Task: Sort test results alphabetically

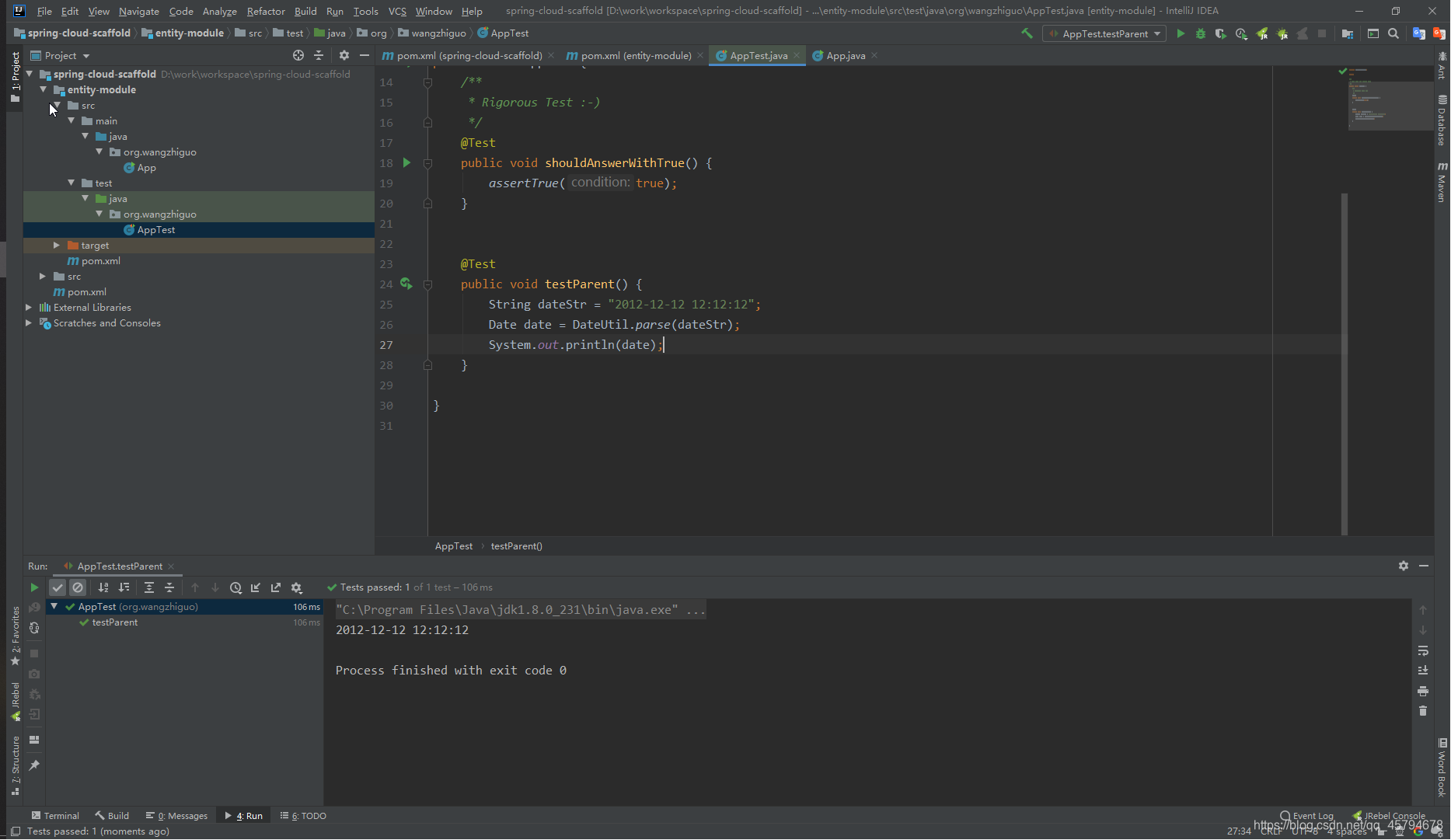Action: tap(103, 587)
